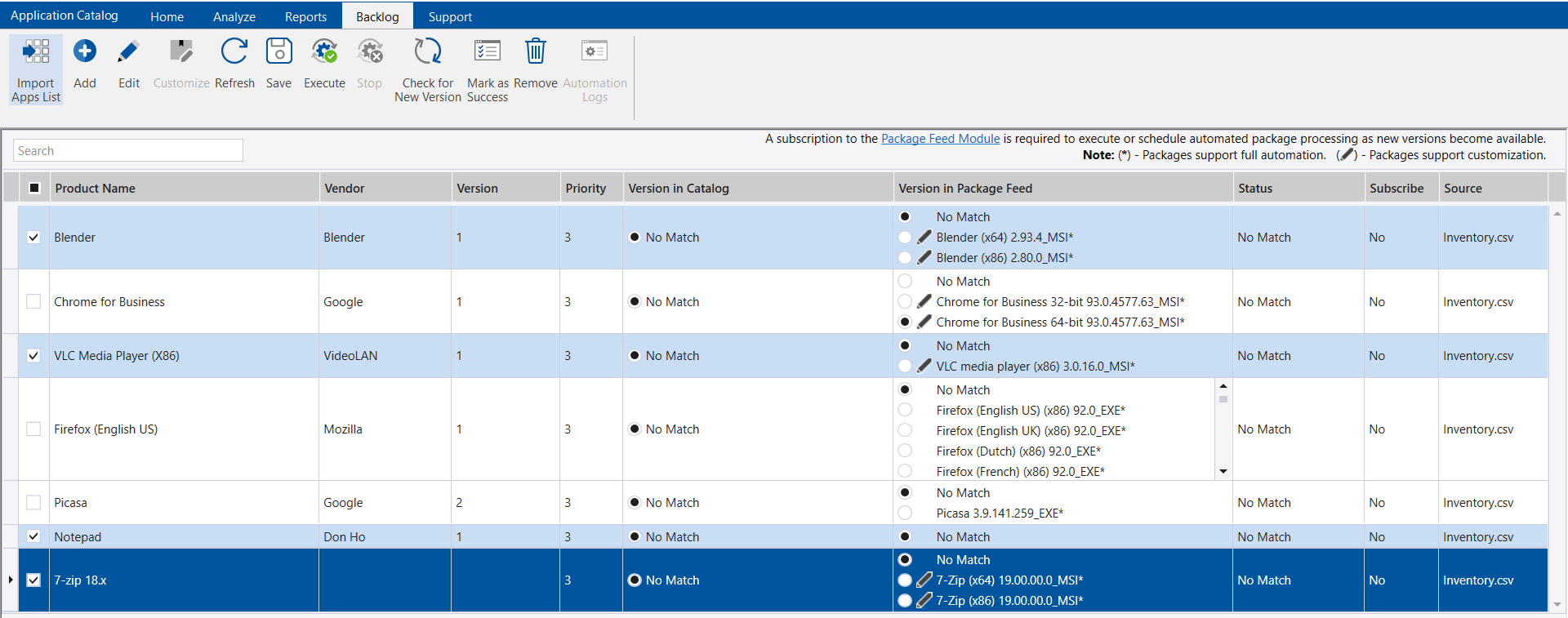Select No Match radio in Chrome package feed
The width and height of the screenshot is (1568, 618).
pos(905,281)
